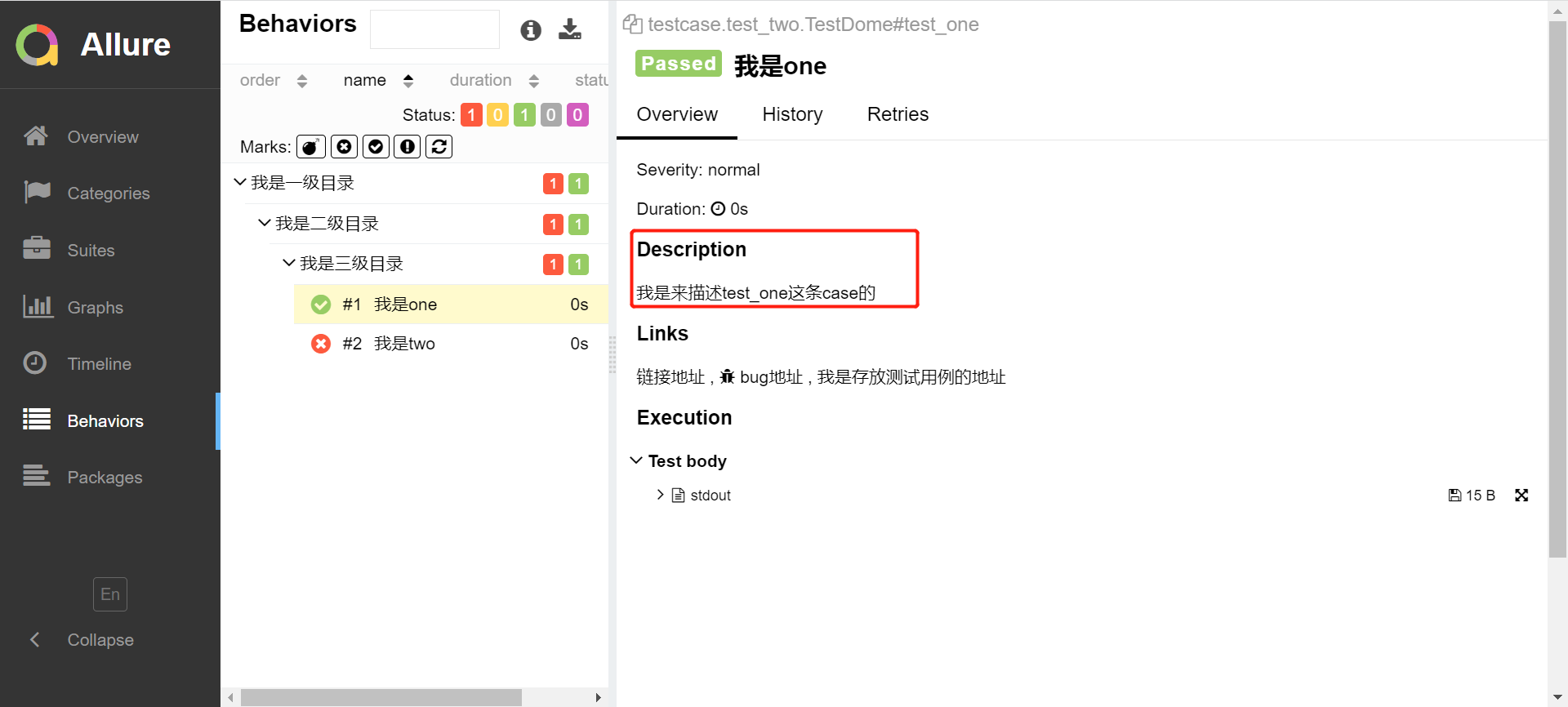Click bug icon in Links section
The image size is (1568, 707).
tap(728, 376)
